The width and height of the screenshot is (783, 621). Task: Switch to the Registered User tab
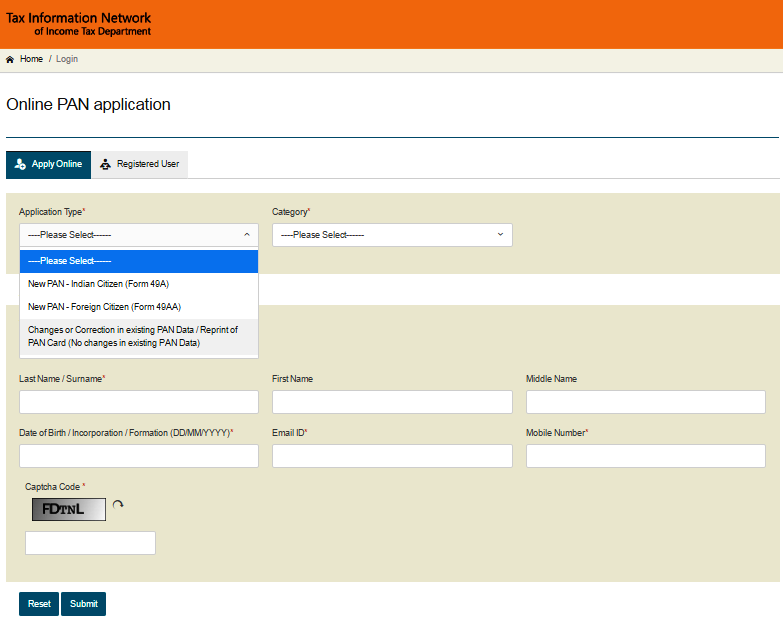(140, 165)
